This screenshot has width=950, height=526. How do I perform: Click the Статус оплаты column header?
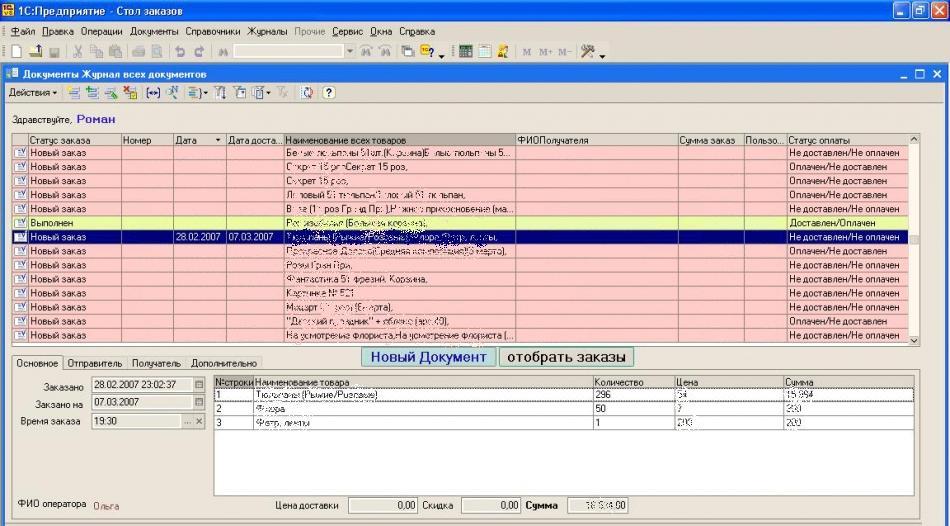click(x=848, y=141)
